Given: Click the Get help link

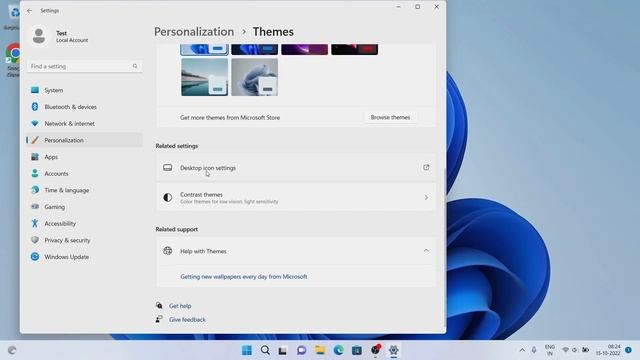Looking at the screenshot, I should pyautogui.click(x=180, y=306).
